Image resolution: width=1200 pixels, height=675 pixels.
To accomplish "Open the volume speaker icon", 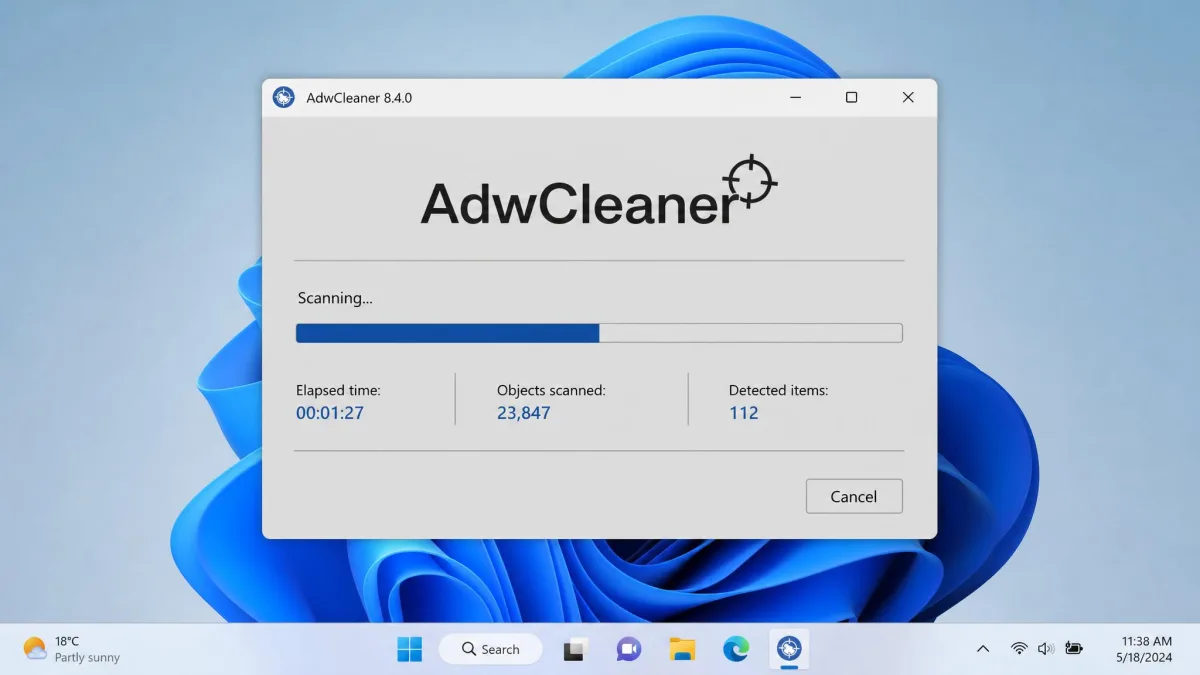I will (x=1046, y=649).
